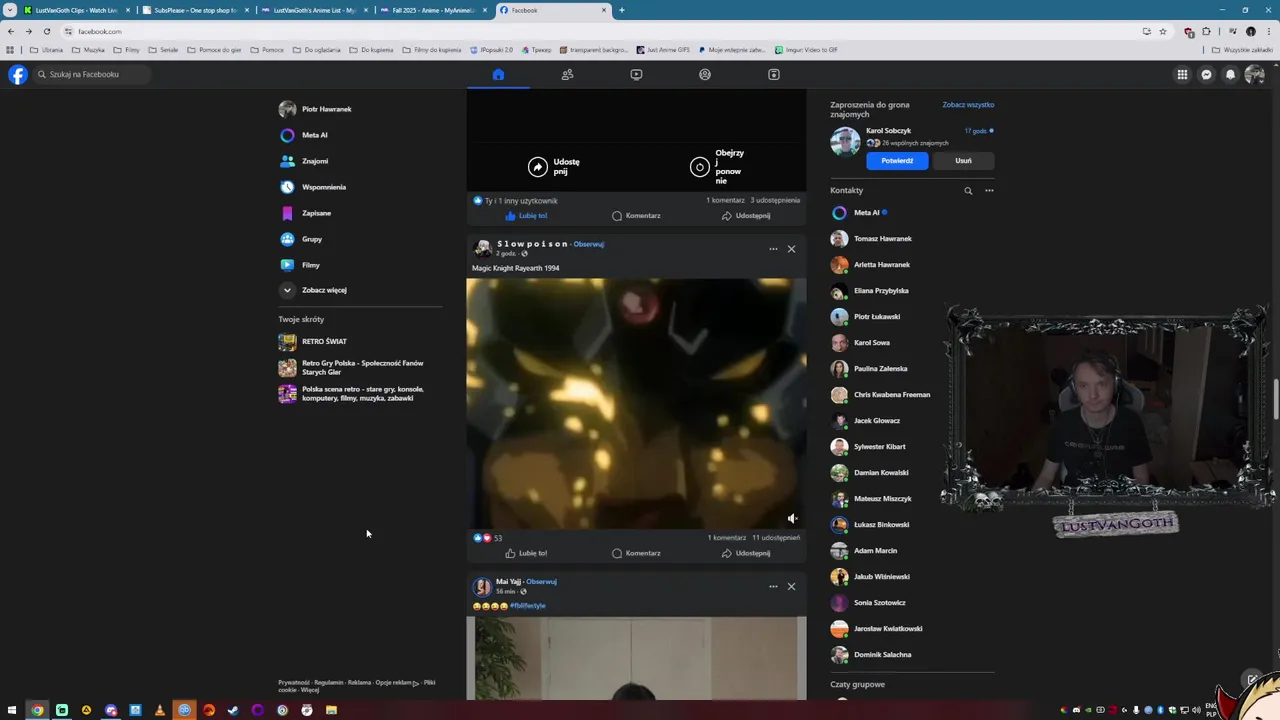Image resolution: width=1280 pixels, height=720 pixels.
Task: Hide the Mai Yajj post with X
Action: (791, 586)
